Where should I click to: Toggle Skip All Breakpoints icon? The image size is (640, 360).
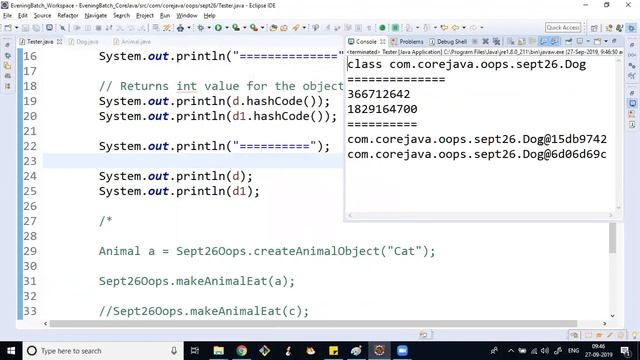point(62,27)
